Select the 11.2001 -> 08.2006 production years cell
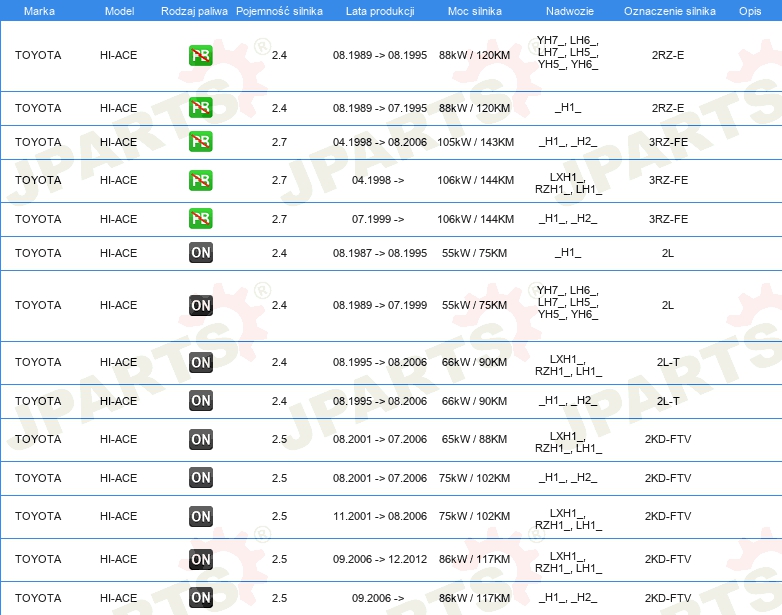This screenshot has height=615, width=782. tap(380, 516)
